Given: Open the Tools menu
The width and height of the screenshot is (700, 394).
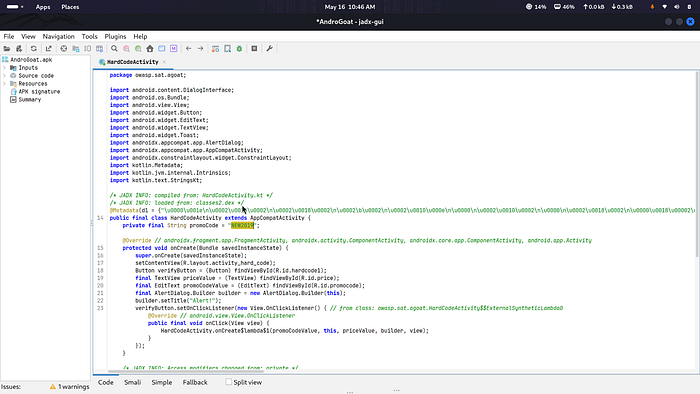Looking at the screenshot, I should (89, 37).
